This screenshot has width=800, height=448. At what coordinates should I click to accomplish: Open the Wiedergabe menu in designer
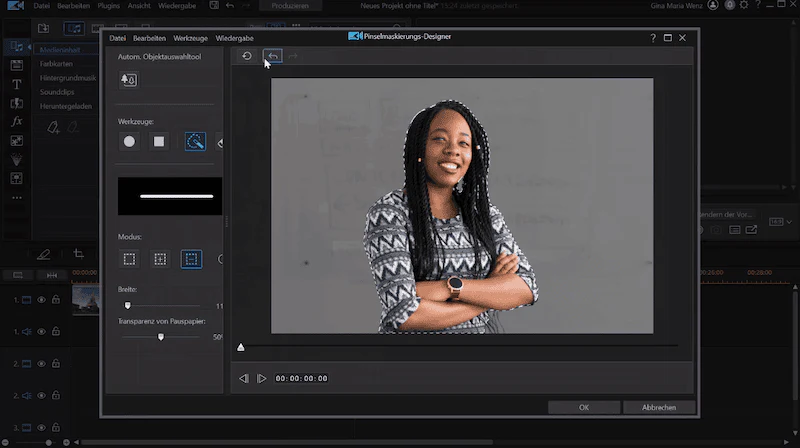click(234, 38)
